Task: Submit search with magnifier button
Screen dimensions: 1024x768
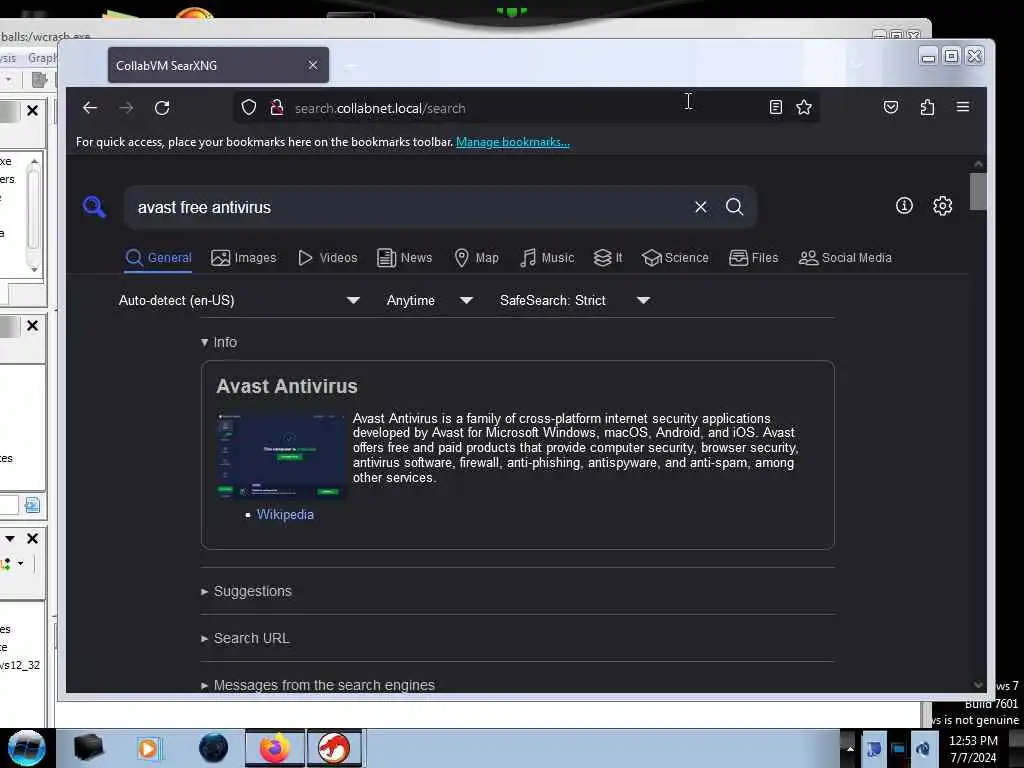Action: click(735, 207)
